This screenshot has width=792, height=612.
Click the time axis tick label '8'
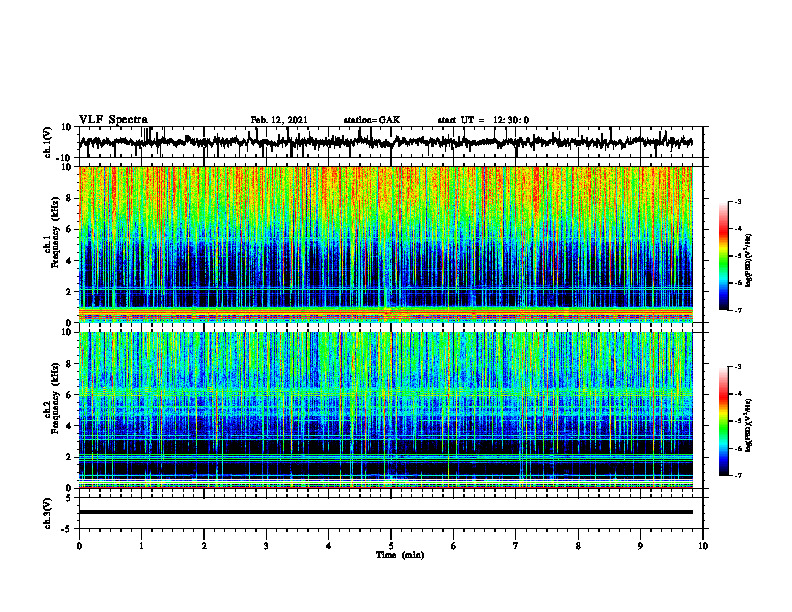578,546
